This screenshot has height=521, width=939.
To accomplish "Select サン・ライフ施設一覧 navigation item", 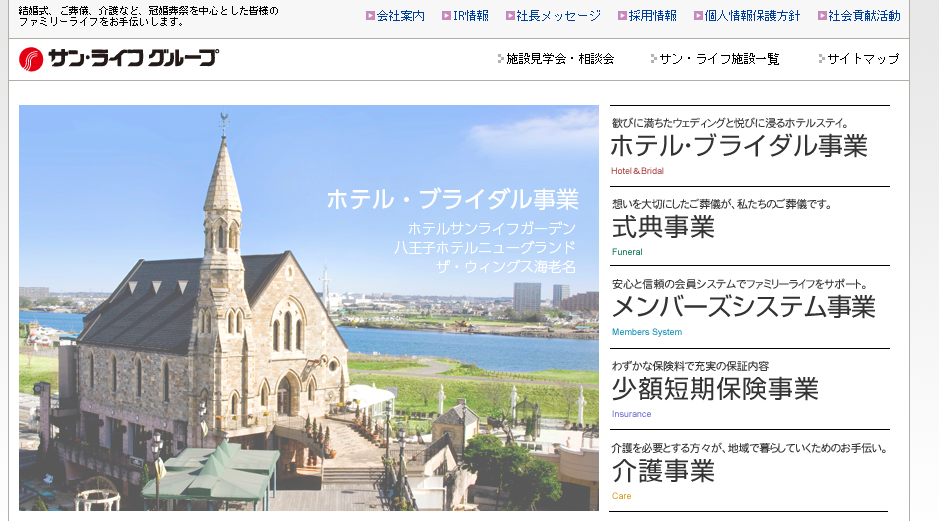I will click(719, 59).
